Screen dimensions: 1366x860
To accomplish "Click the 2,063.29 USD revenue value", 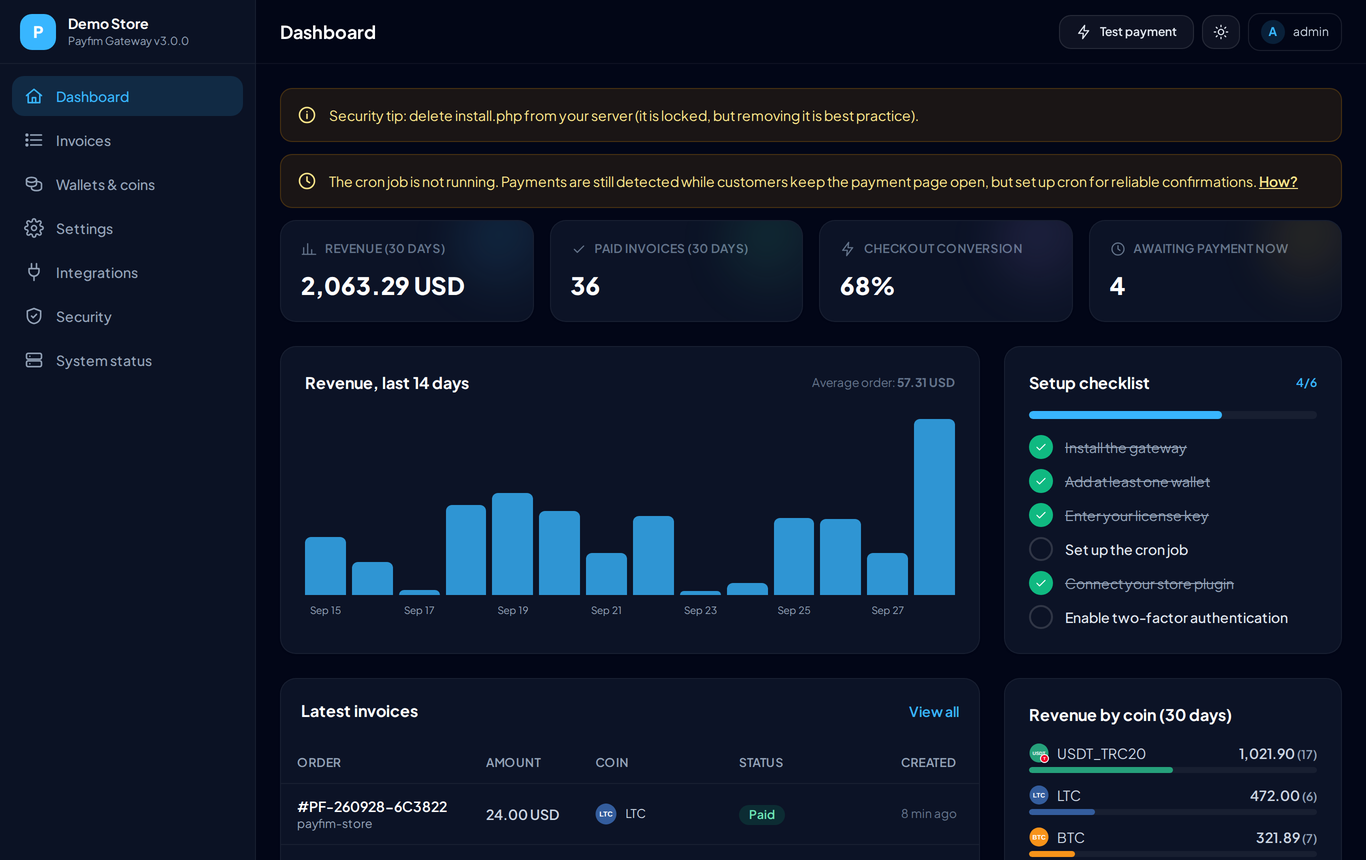I will pyautogui.click(x=383, y=286).
